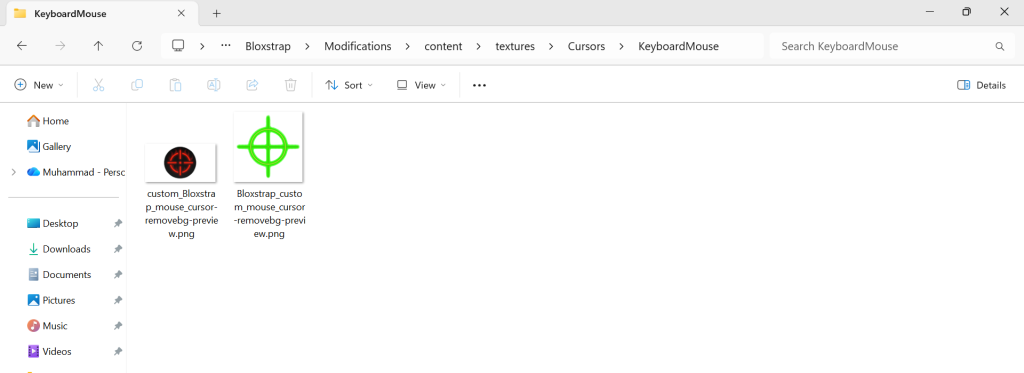Go up one folder level
Screen dimensions: 1024x373
click(x=98, y=46)
